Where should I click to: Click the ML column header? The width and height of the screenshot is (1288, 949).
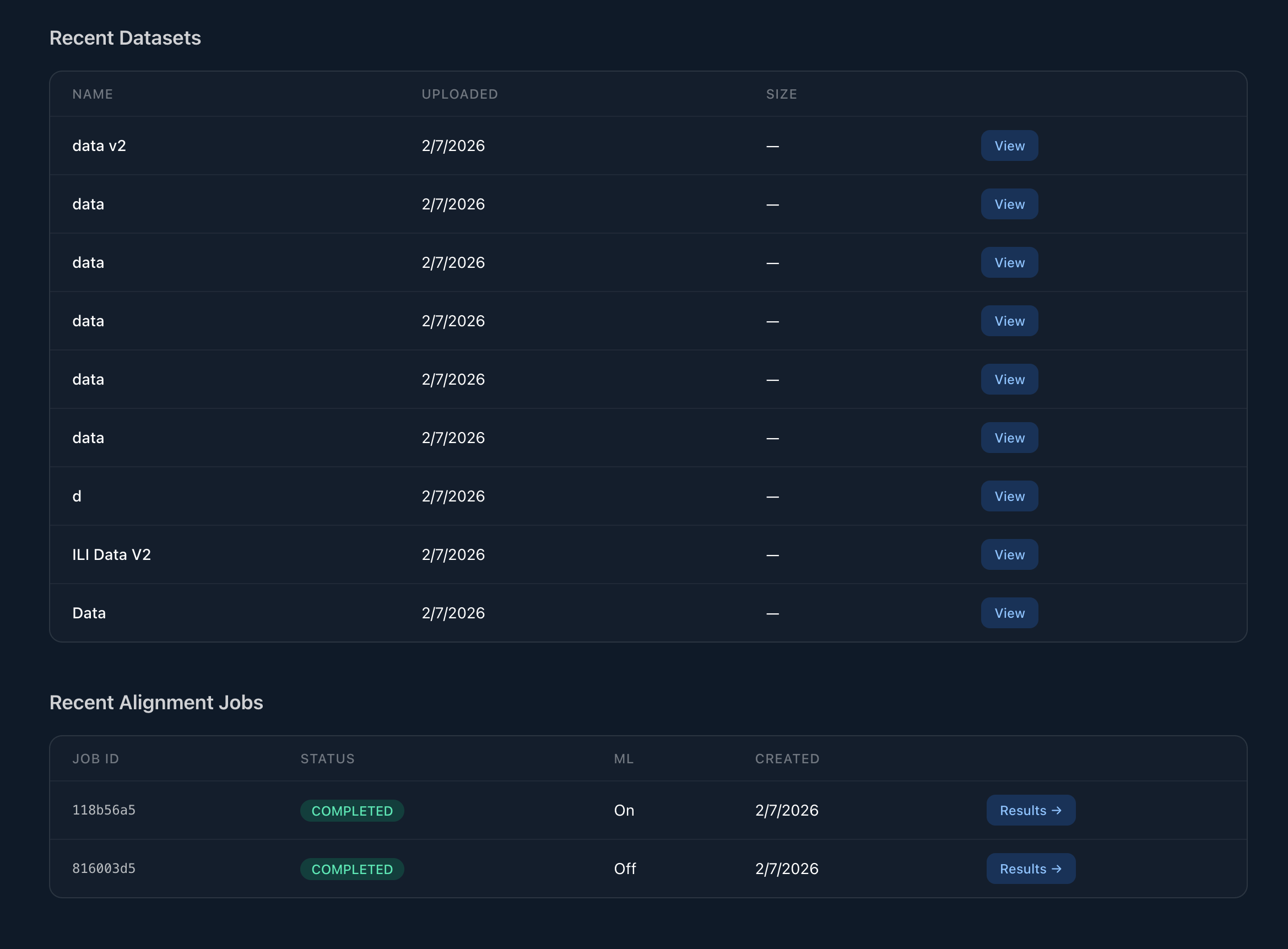[624, 759]
